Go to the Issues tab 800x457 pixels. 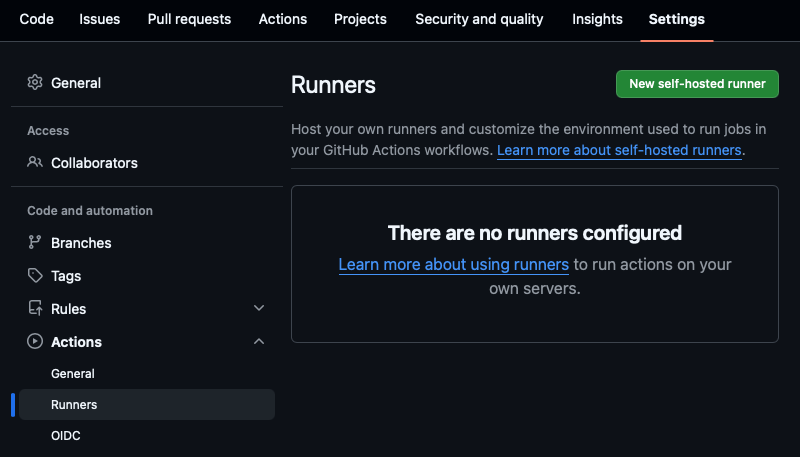[x=99, y=19]
